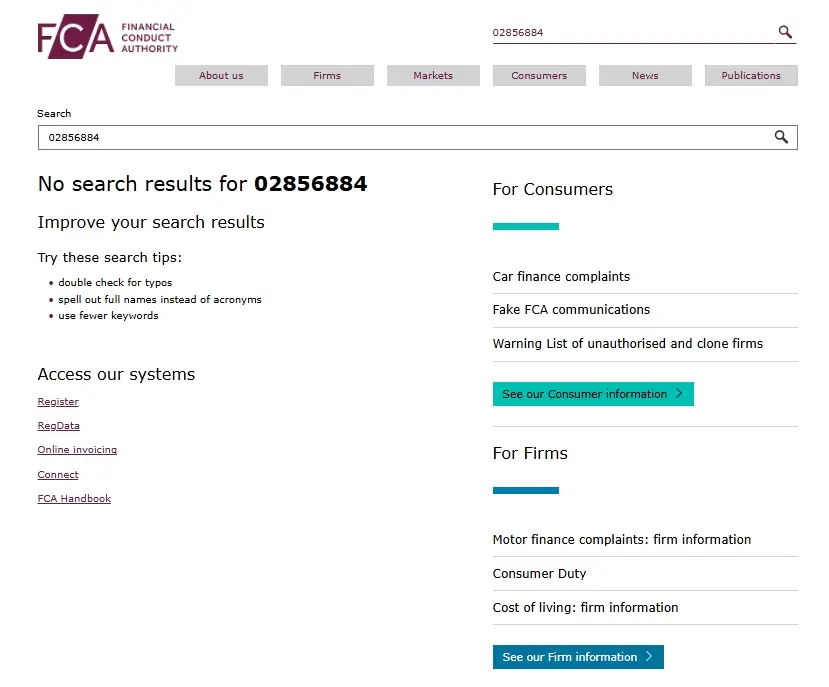This screenshot has height=687, width=829.
Task: Click the See our Firm information button
Action: [x=578, y=657]
